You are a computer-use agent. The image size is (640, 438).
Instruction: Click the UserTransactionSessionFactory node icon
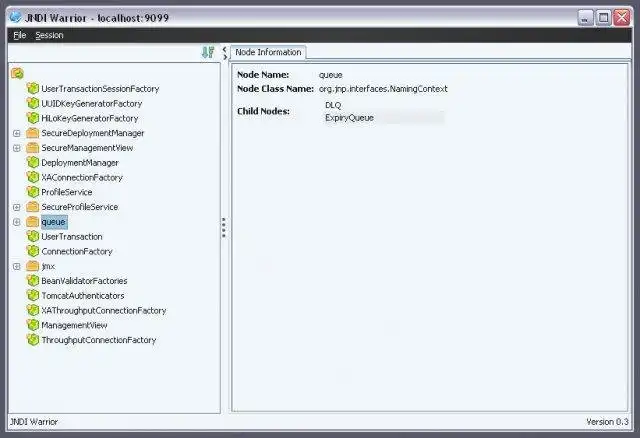[x=33, y=88]
